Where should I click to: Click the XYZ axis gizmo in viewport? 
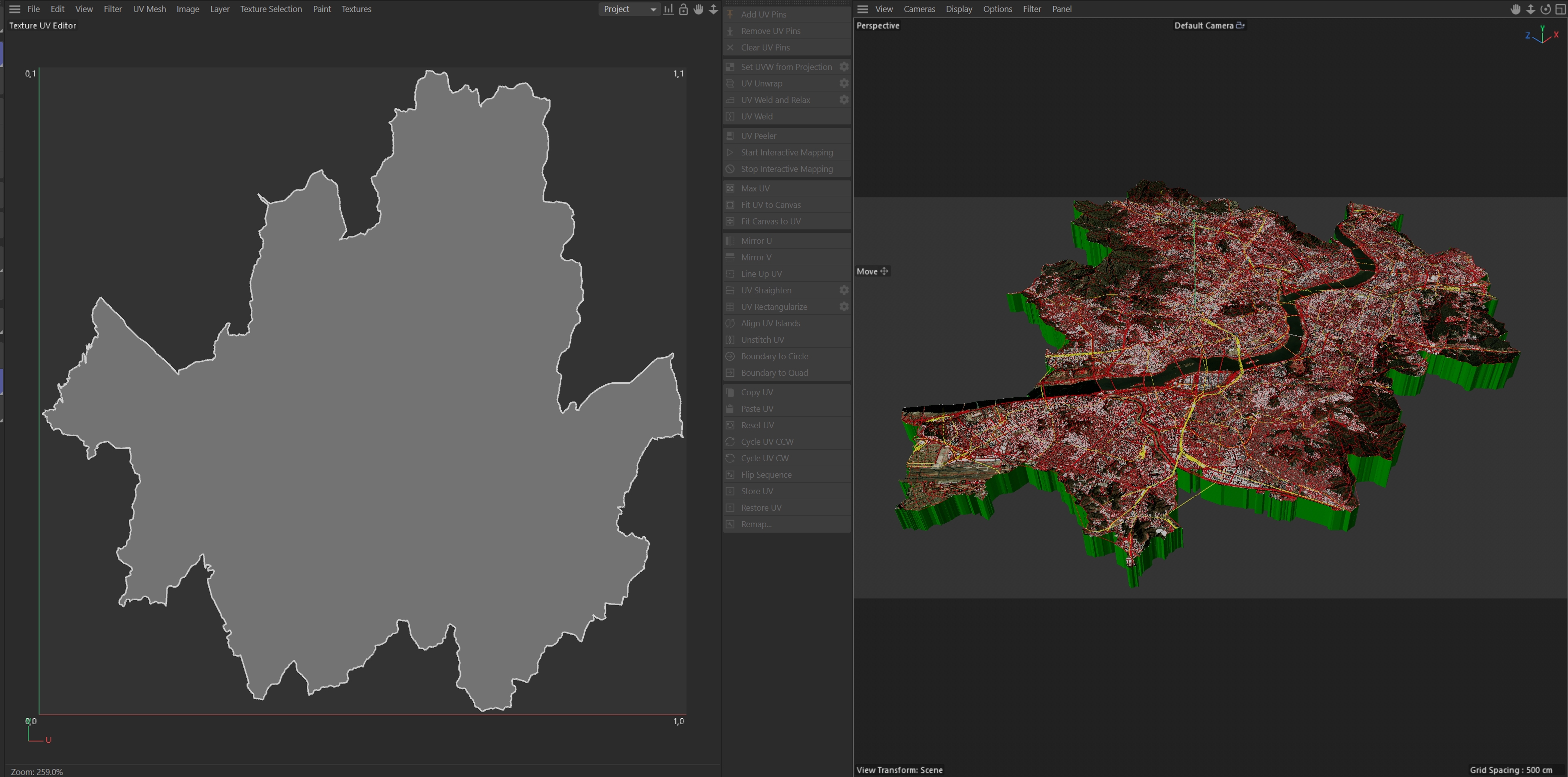pyautogui.click(x=1542, y=35)
